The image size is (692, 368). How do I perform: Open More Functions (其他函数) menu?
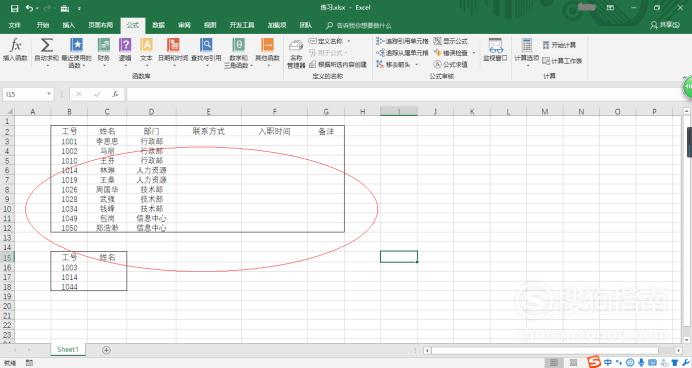pyautogui.click(x=267, y=52)
